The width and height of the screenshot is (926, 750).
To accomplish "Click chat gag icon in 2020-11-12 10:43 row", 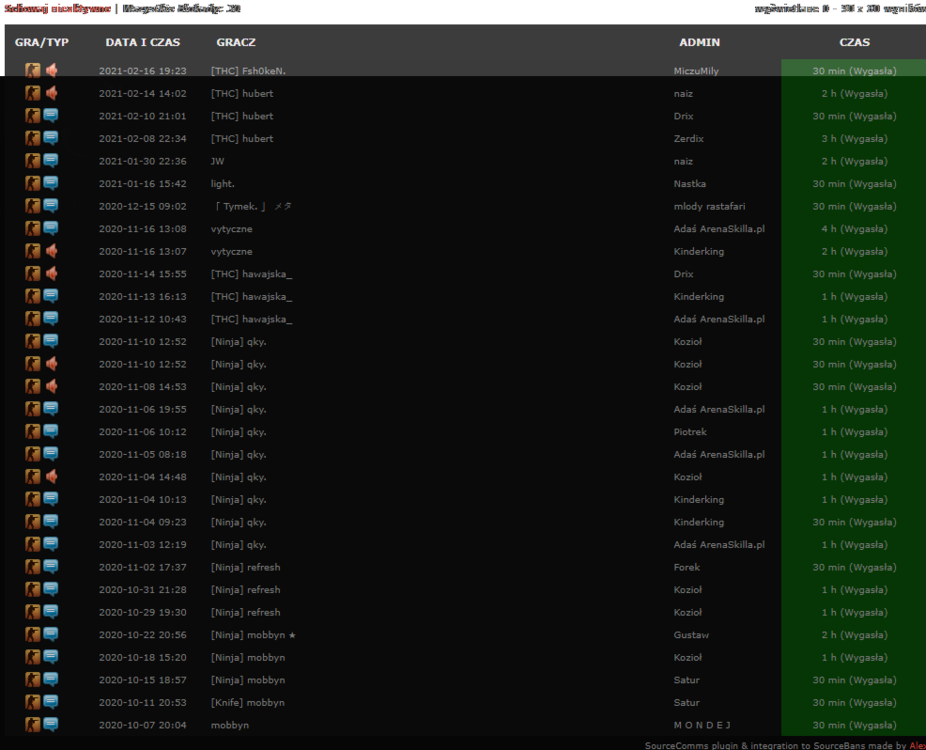I will [x=51, y=319].
